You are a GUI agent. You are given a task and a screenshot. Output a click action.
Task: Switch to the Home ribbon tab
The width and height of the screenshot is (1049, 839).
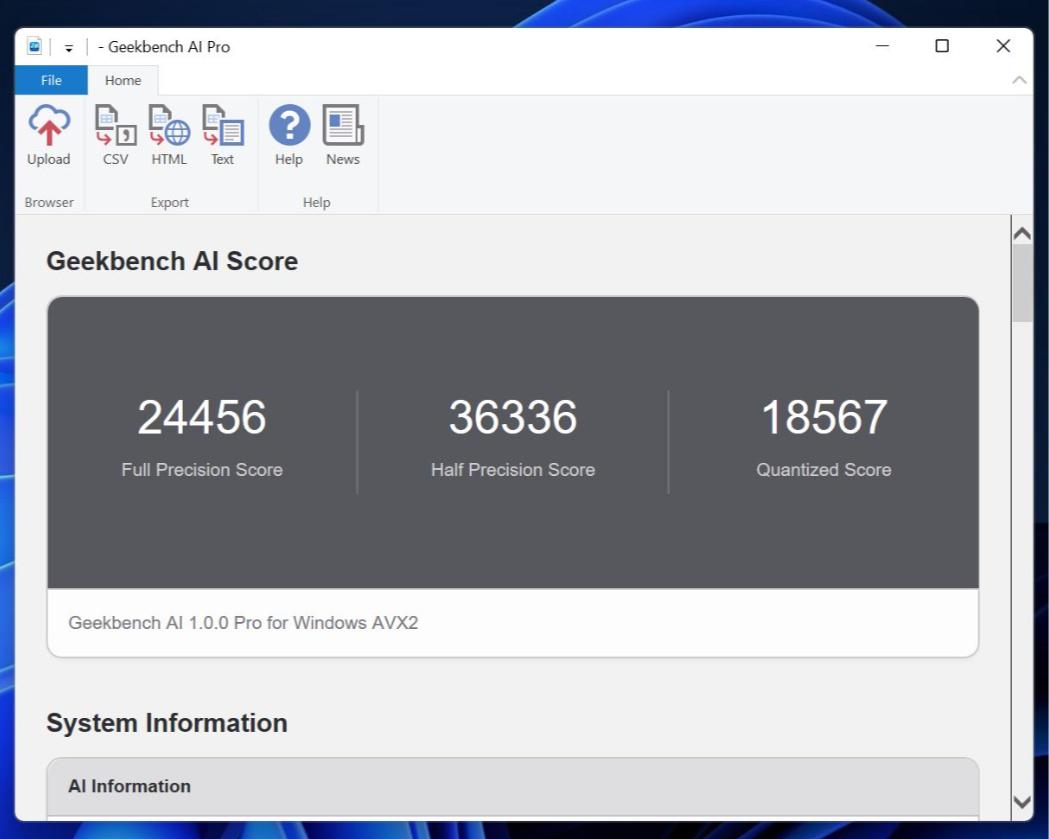(123, 80)
